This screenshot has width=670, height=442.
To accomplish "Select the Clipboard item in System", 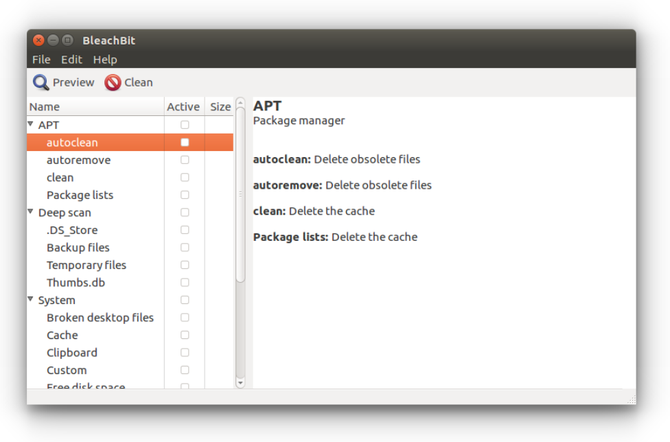I will tap(72, 353).
